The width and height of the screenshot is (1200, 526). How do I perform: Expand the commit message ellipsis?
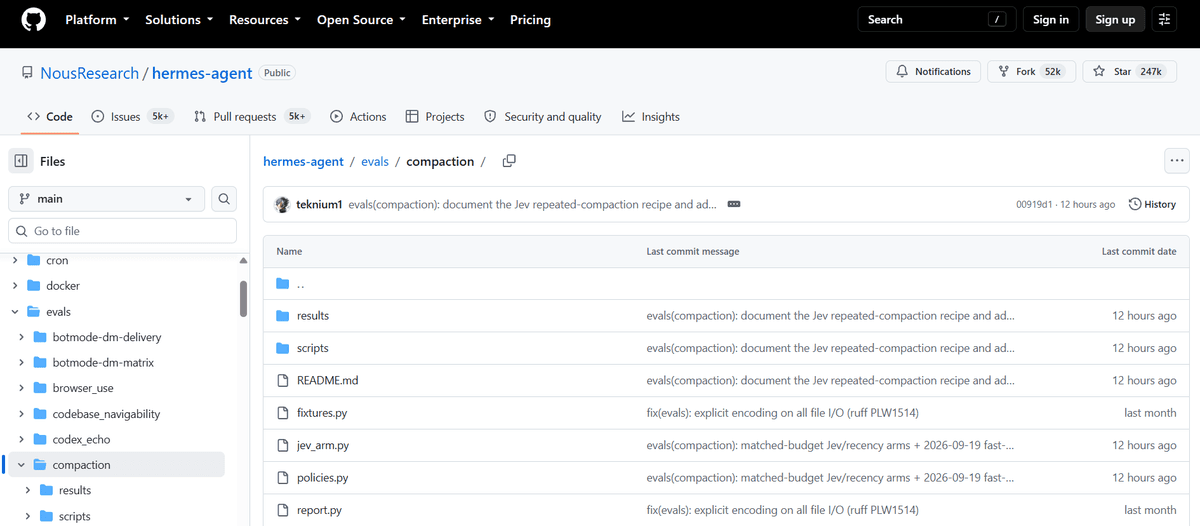point(734,204)
